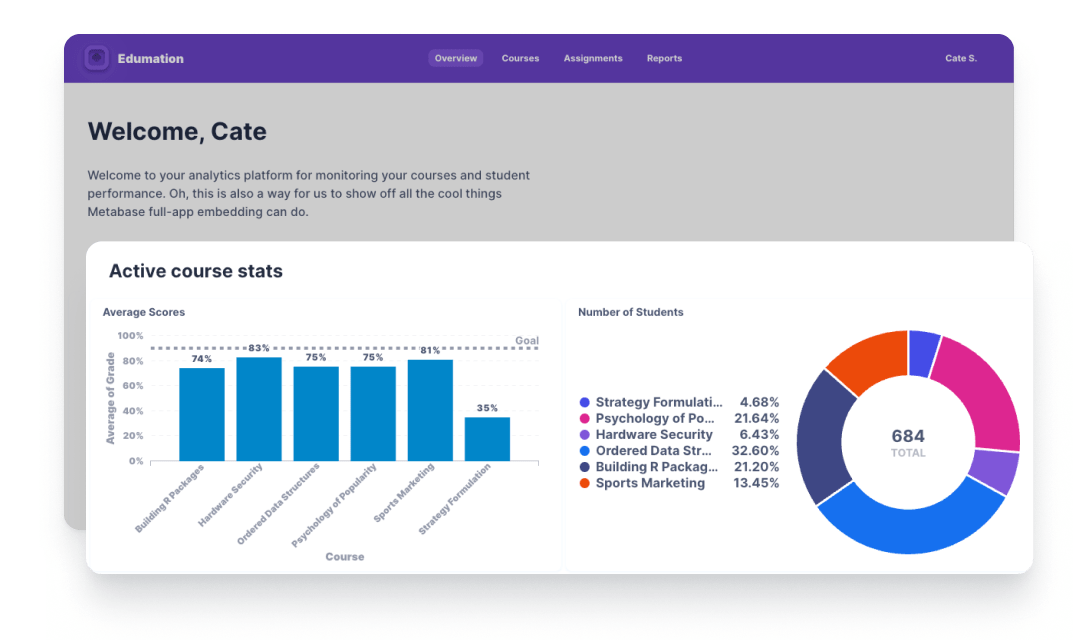Click the pink Psychology of Po... legend dot
This screenshot has height=640, width=1077.
pos(585,418)
